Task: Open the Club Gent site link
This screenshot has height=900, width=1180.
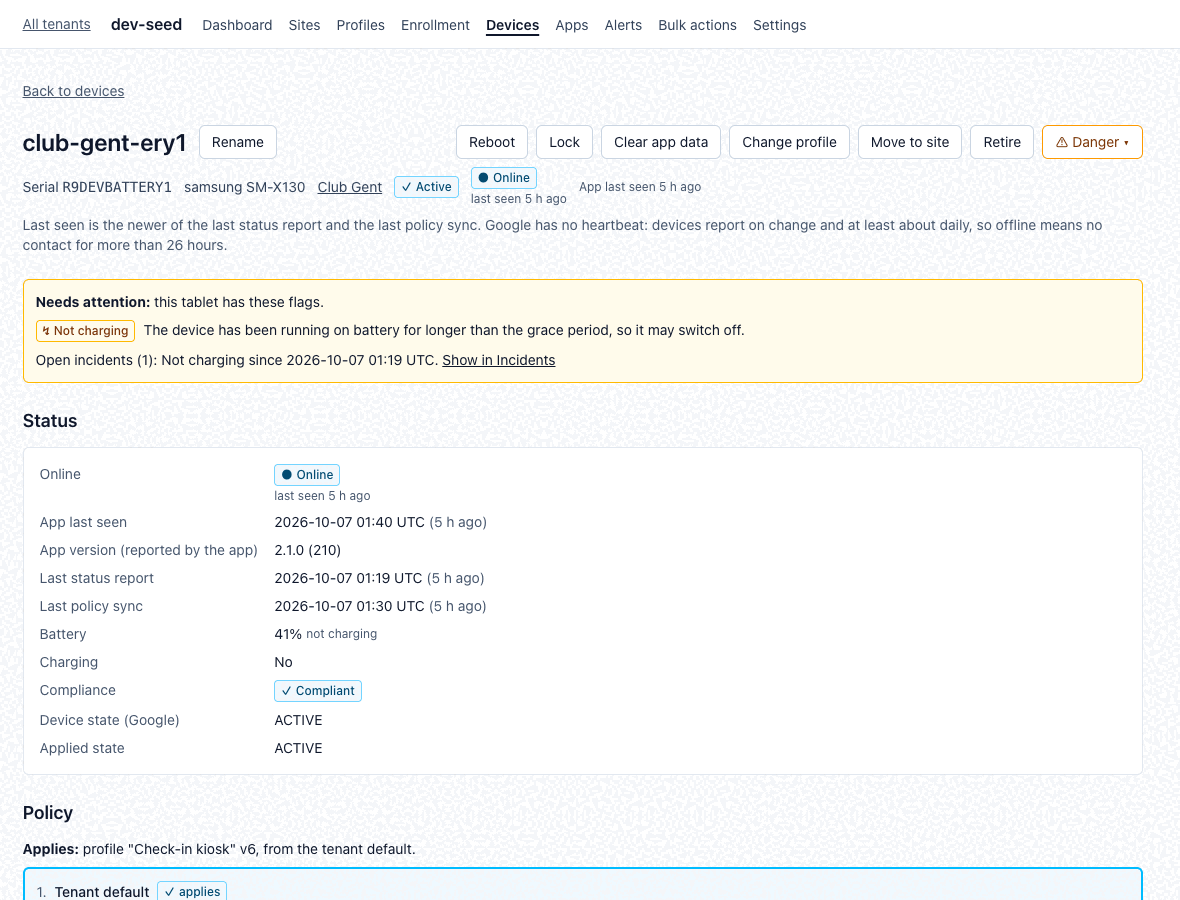Action: tap(350, 187)
